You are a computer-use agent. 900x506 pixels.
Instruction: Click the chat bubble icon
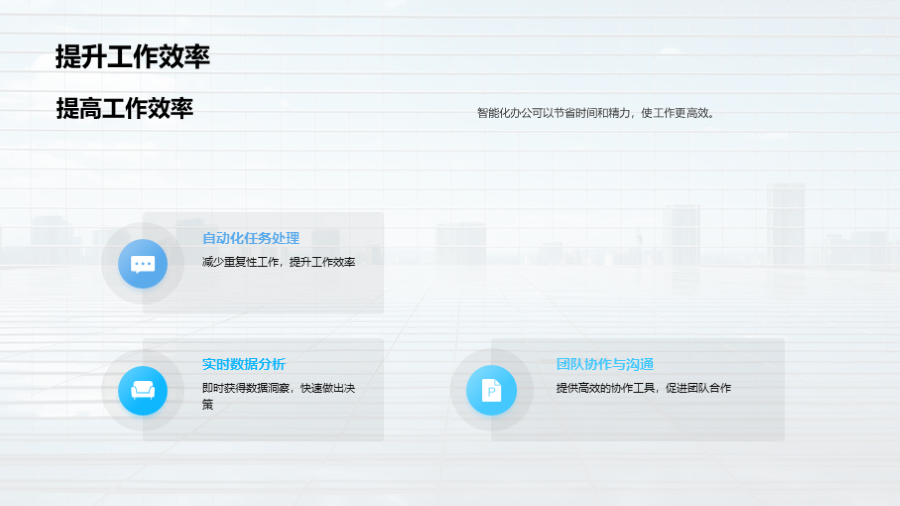pyautogui.click(x=143, y=264)
